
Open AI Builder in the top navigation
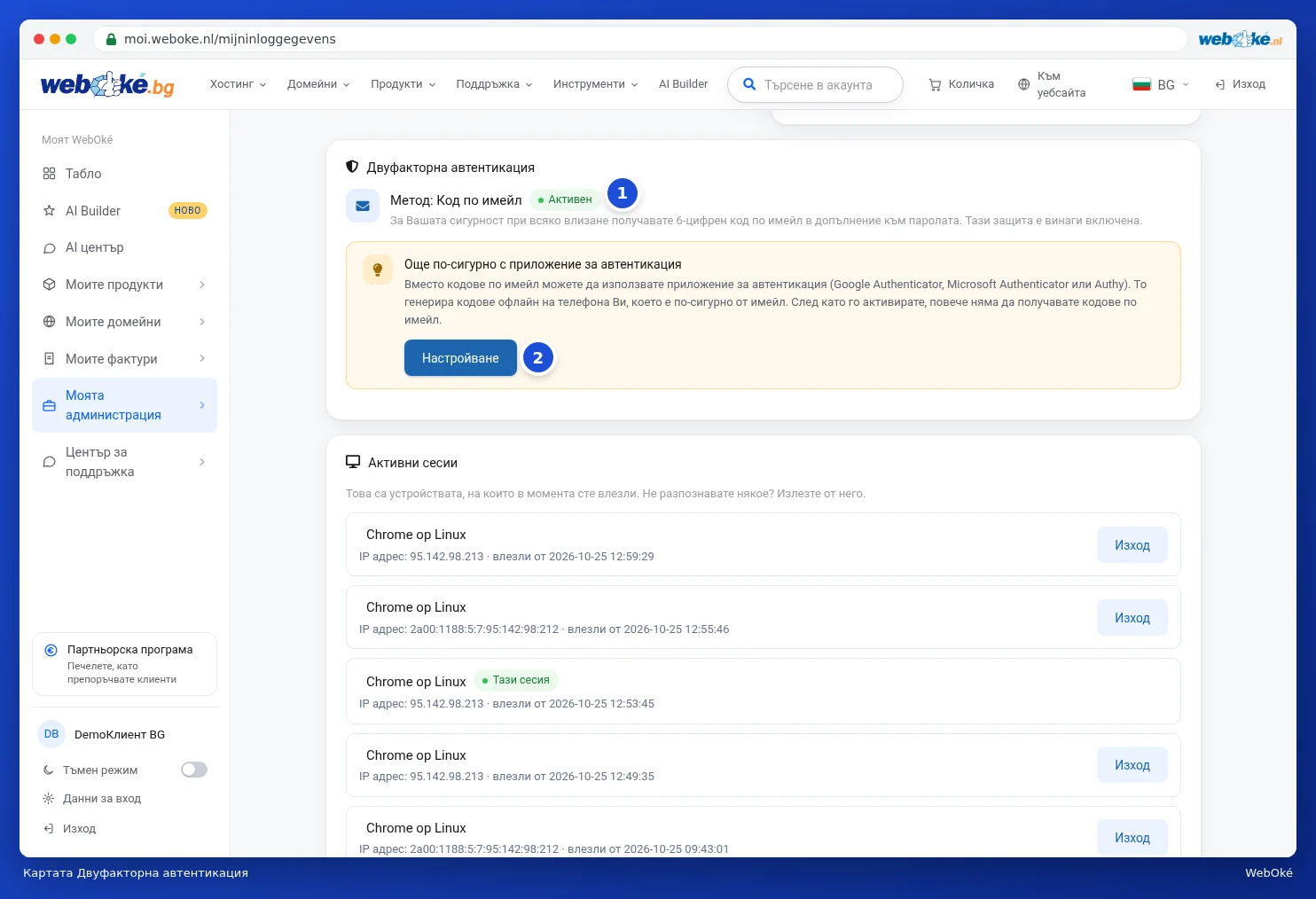coord(684,84)
